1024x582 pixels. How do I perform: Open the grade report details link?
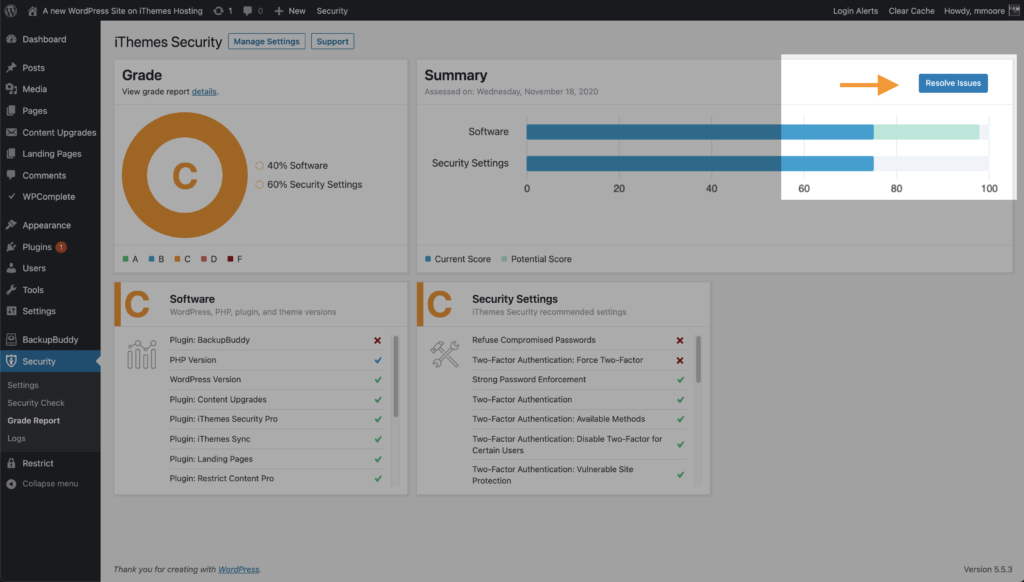click(204, 91)
